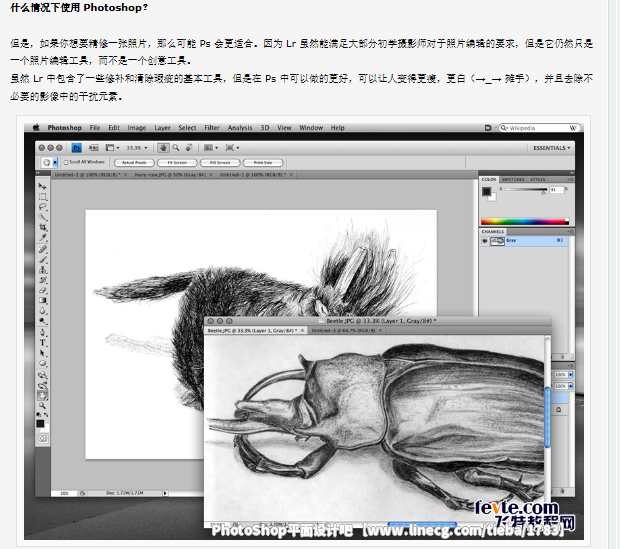Viewport: 620px width, 549px height.
Task: Click the K percentage value field
Action: tap(556, 190)
